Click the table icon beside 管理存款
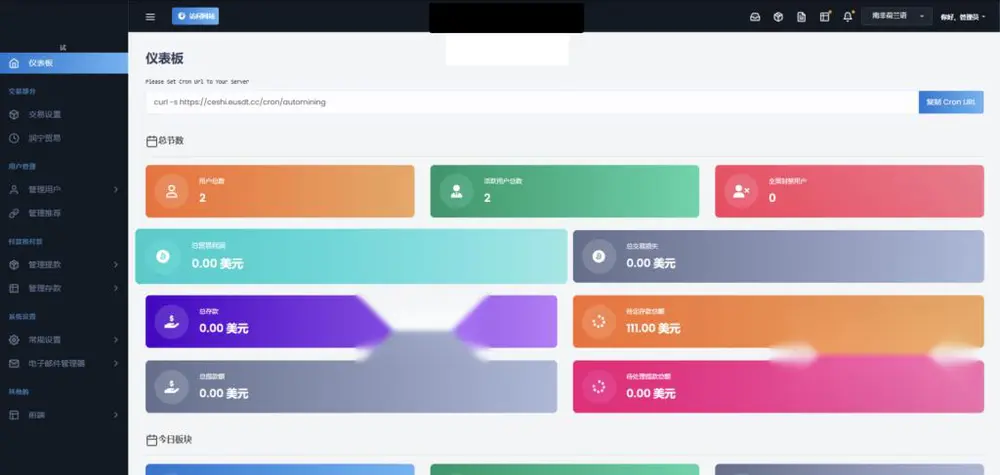The width and height of the screenshot is (1000, 475). click(x=14, y=288)
